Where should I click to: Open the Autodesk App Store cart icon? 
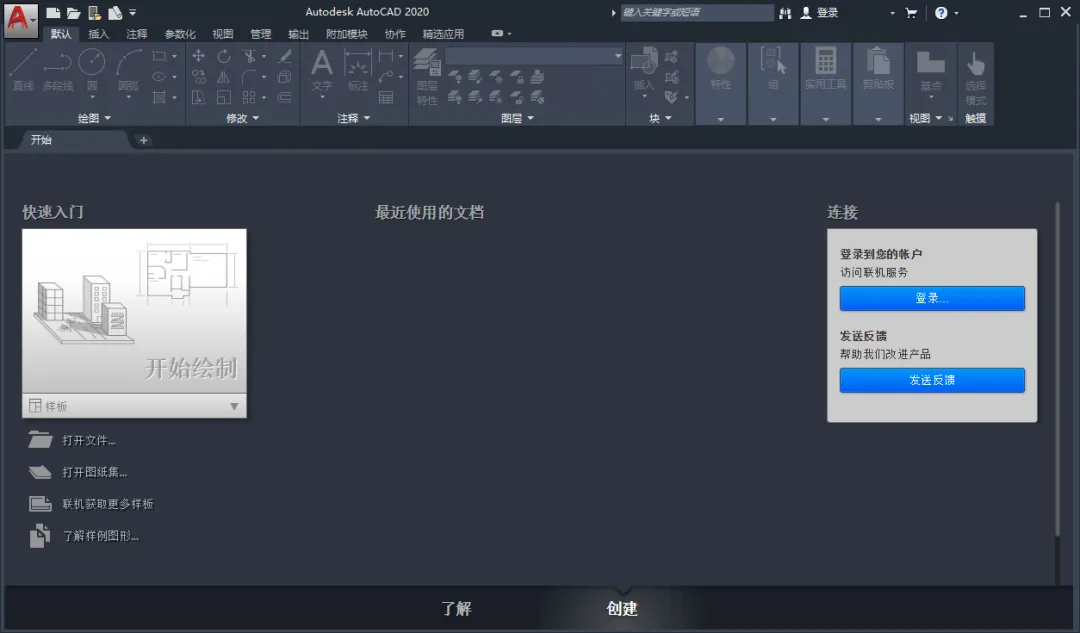pos(911,12)
